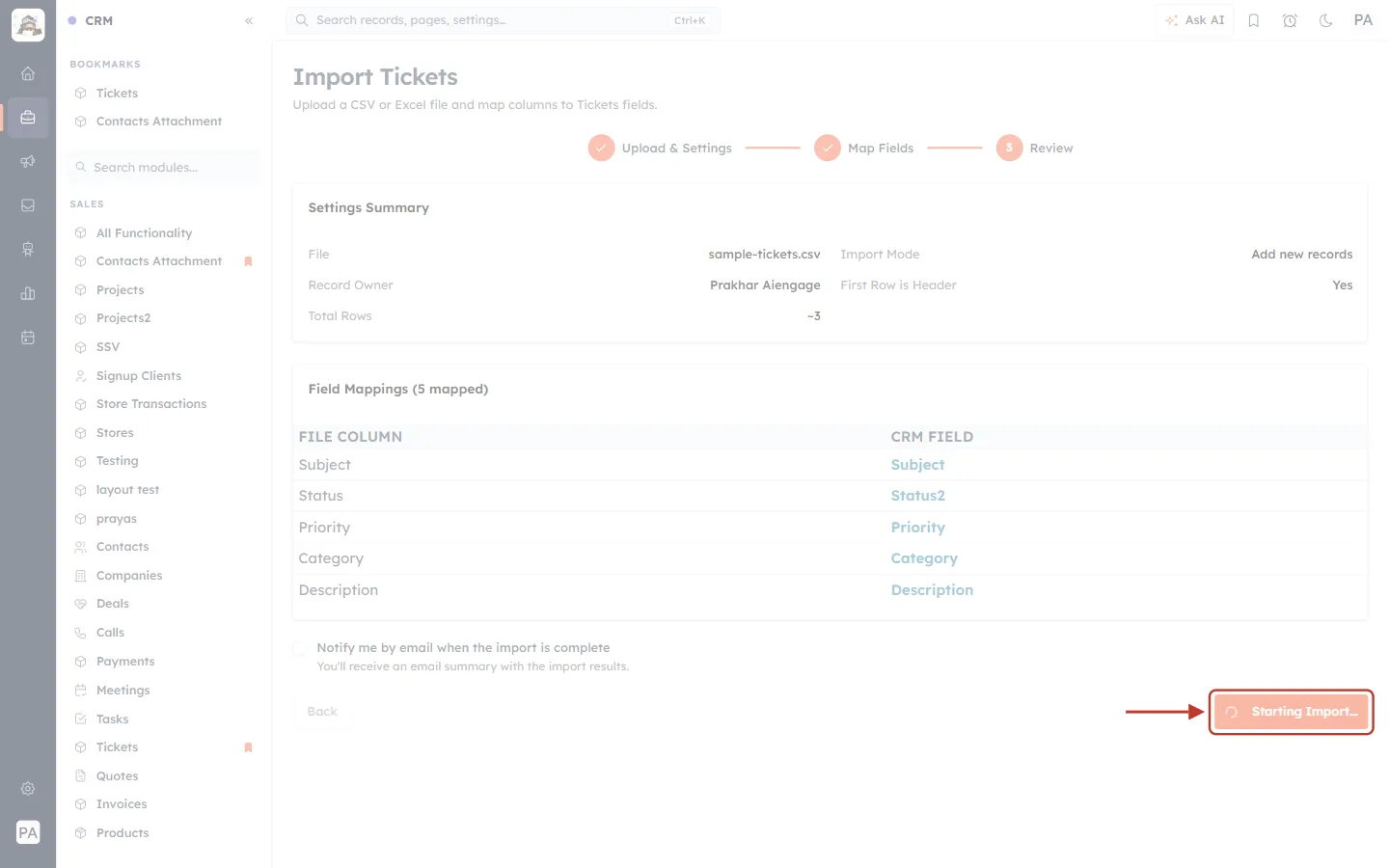Focus the Search records, pages, settings field
The height and width of the screenshot is (868, 1389).
pos(503,20)
